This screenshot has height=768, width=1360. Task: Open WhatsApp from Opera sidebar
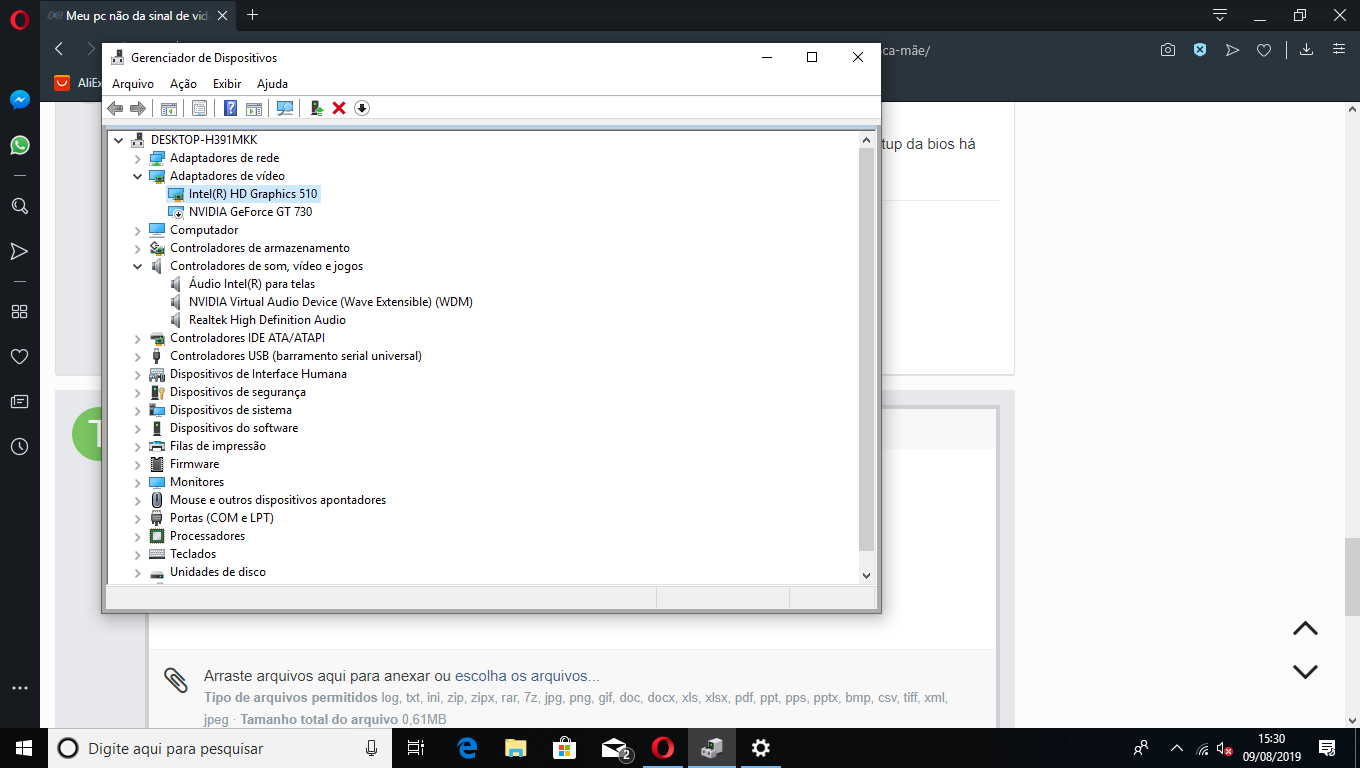point(19,145)
